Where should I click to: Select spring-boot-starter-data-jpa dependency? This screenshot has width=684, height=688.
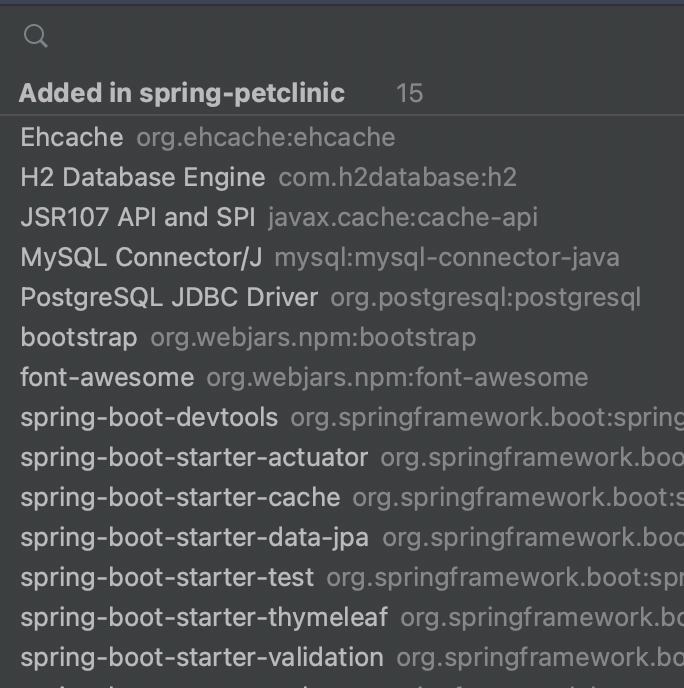point(194,538)
